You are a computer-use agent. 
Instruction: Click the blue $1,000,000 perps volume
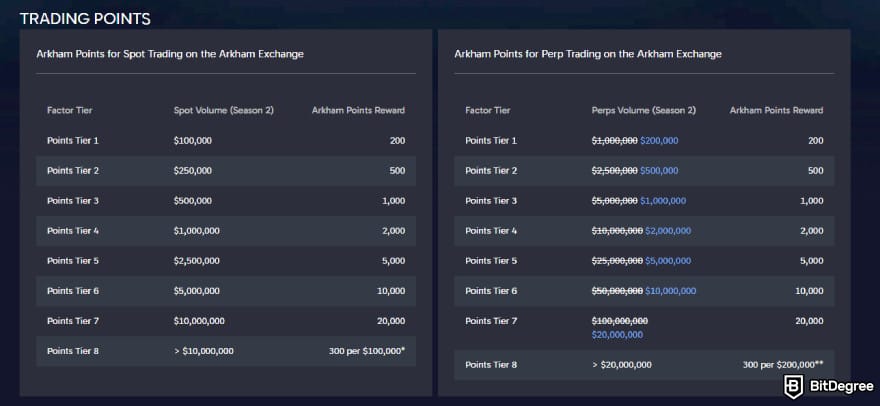pos(663,201)
